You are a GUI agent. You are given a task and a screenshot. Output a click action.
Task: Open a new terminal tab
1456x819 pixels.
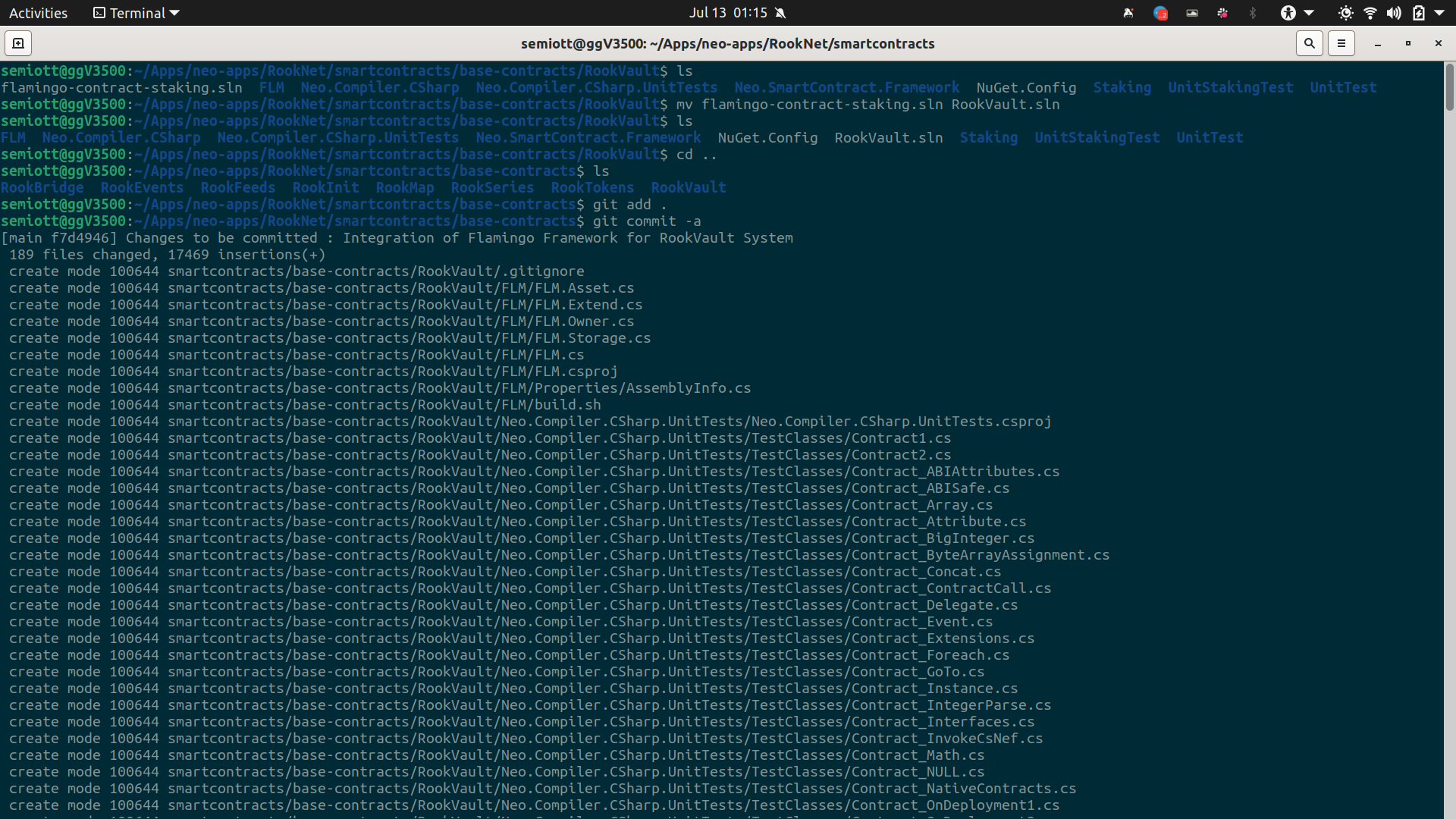[18, 43]
